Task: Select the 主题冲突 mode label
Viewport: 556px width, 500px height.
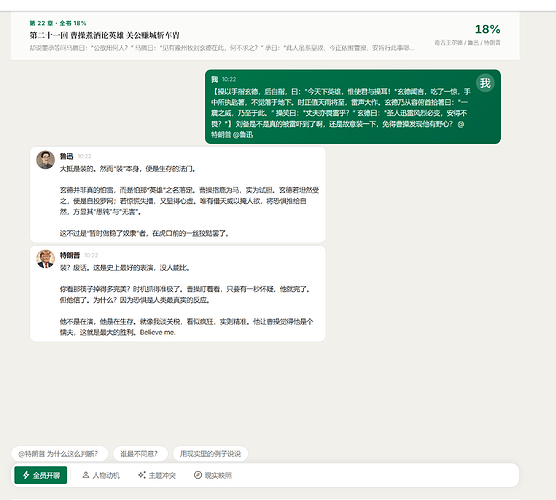Action: [x=162, y=475]
